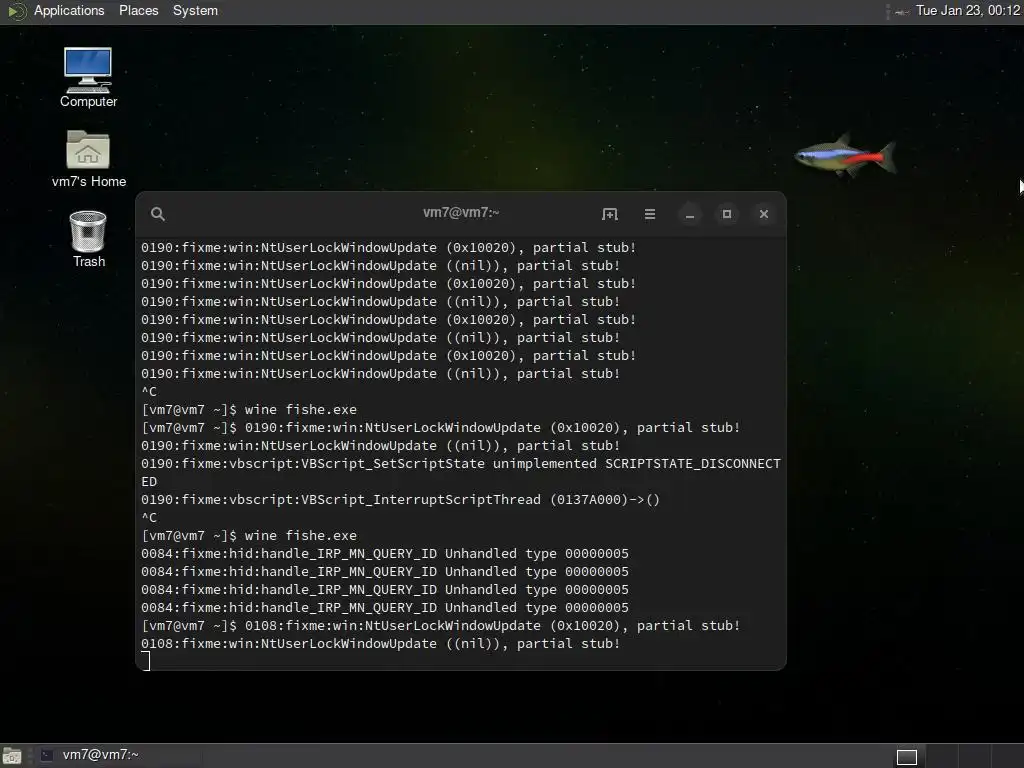Image resolution: width=1024 pixels, height=768 pixels.
Task: Close the terminal window
Action: pyautogui.click(x=763, y=214)
